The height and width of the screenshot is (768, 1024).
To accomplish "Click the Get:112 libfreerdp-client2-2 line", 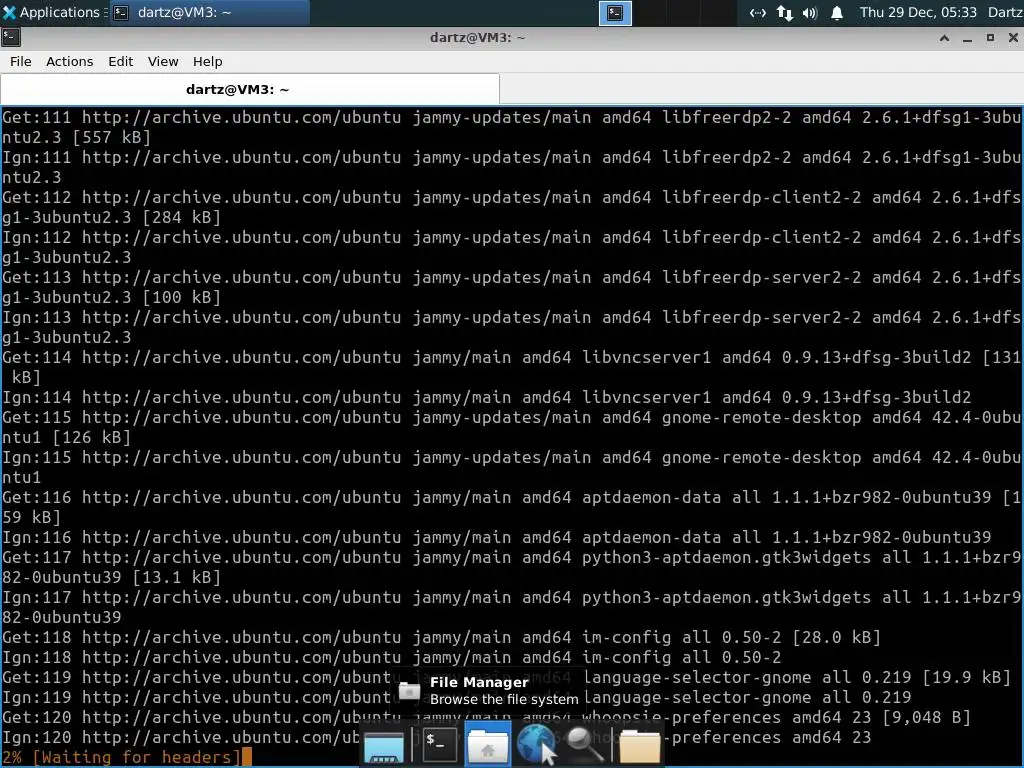I will [511, 207].
